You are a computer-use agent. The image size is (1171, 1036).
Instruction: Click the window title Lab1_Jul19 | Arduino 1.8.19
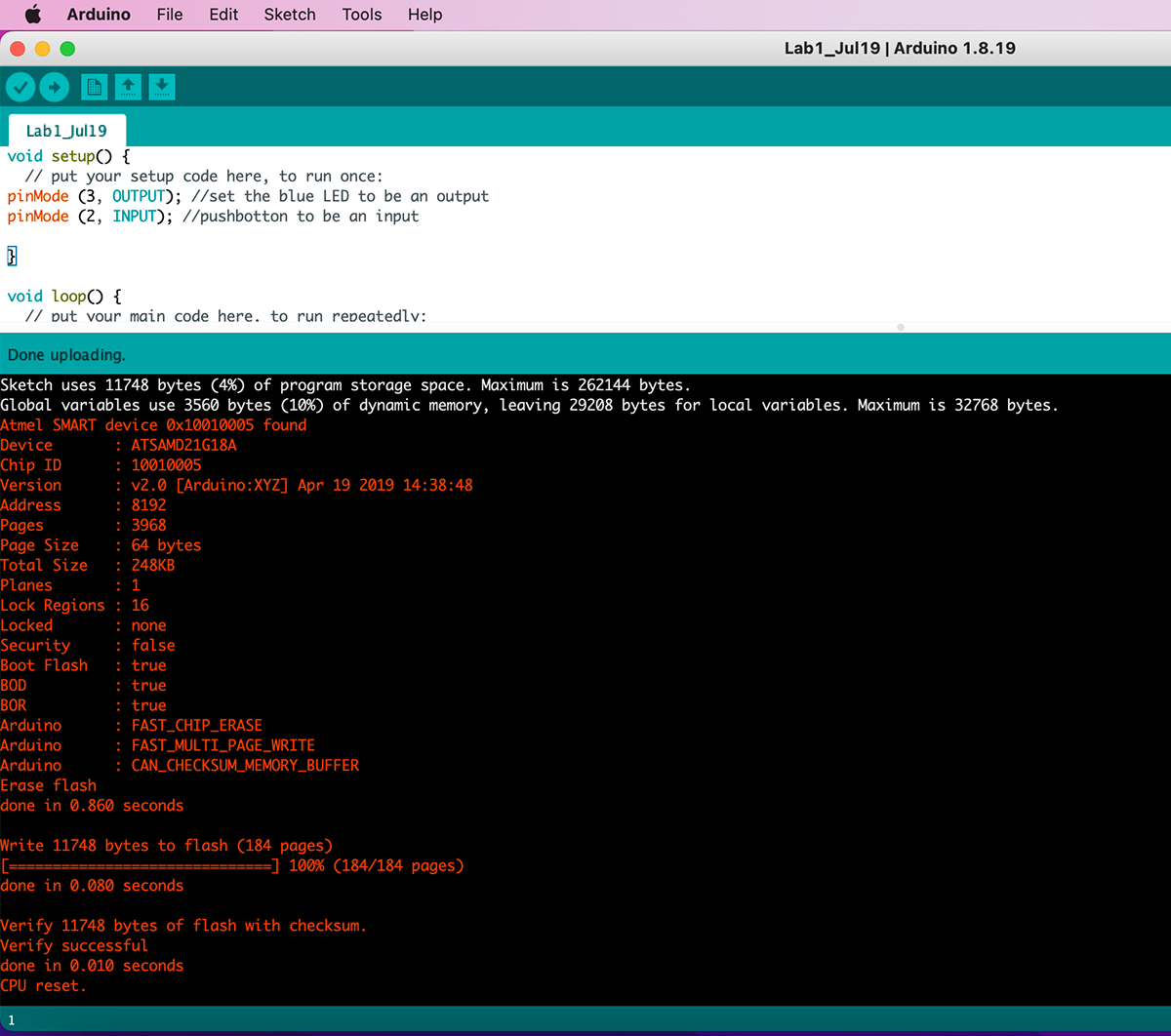(x=900, y=48)
